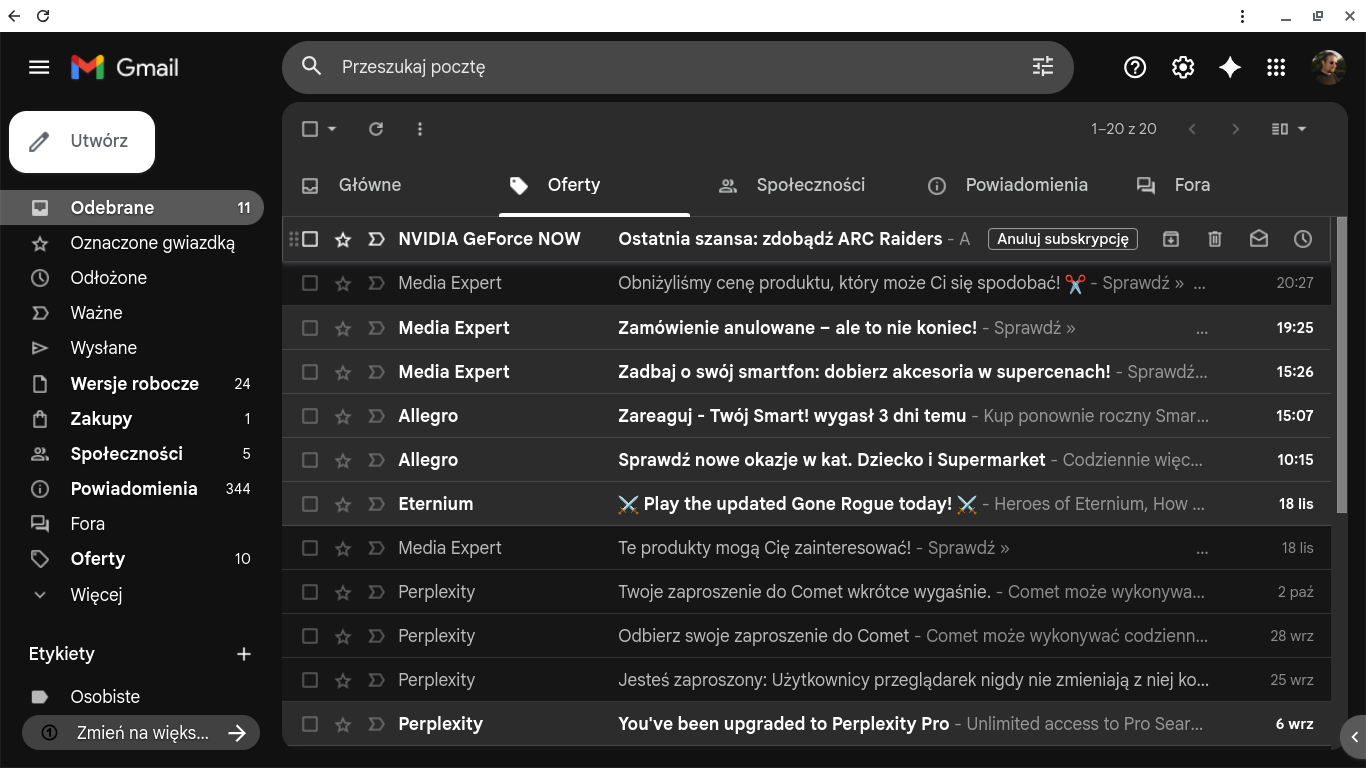Star the Eternium email
The width and height of the screenshot is (1366, 768).
(x=343, y=504)
